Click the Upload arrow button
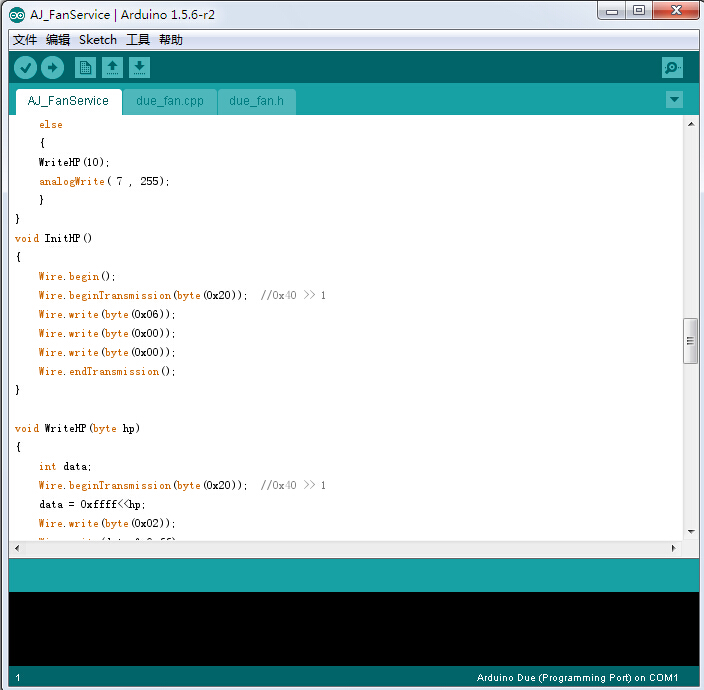Image resolution: width=704 pixels, height=690 pixels. pyautogui.click(x=52, y=67)
